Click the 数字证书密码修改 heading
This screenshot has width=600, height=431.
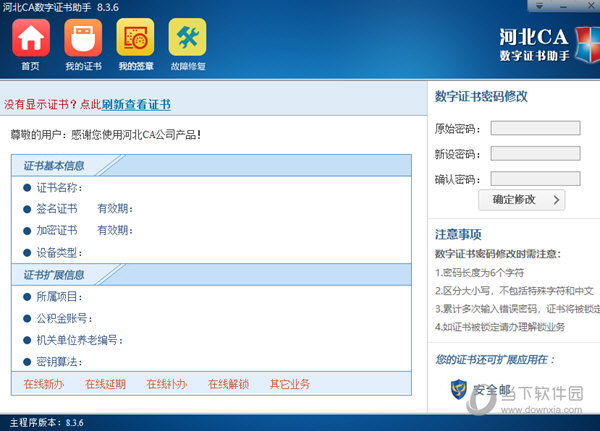tap(481, 96)
